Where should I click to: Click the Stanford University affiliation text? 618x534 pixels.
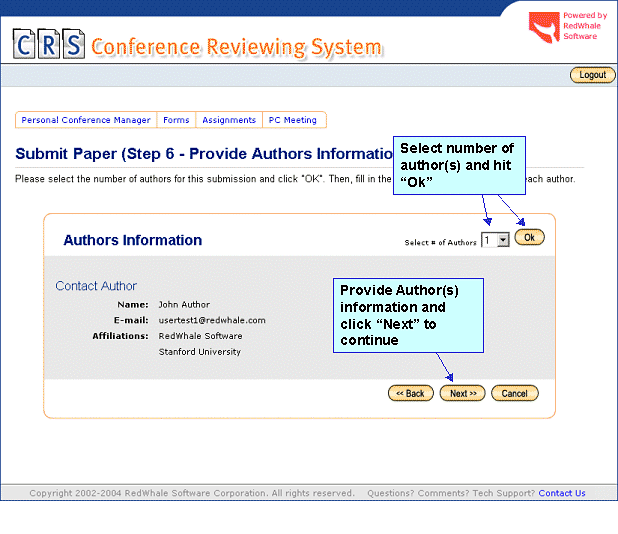pyautogui.click(x=200, y=352)
